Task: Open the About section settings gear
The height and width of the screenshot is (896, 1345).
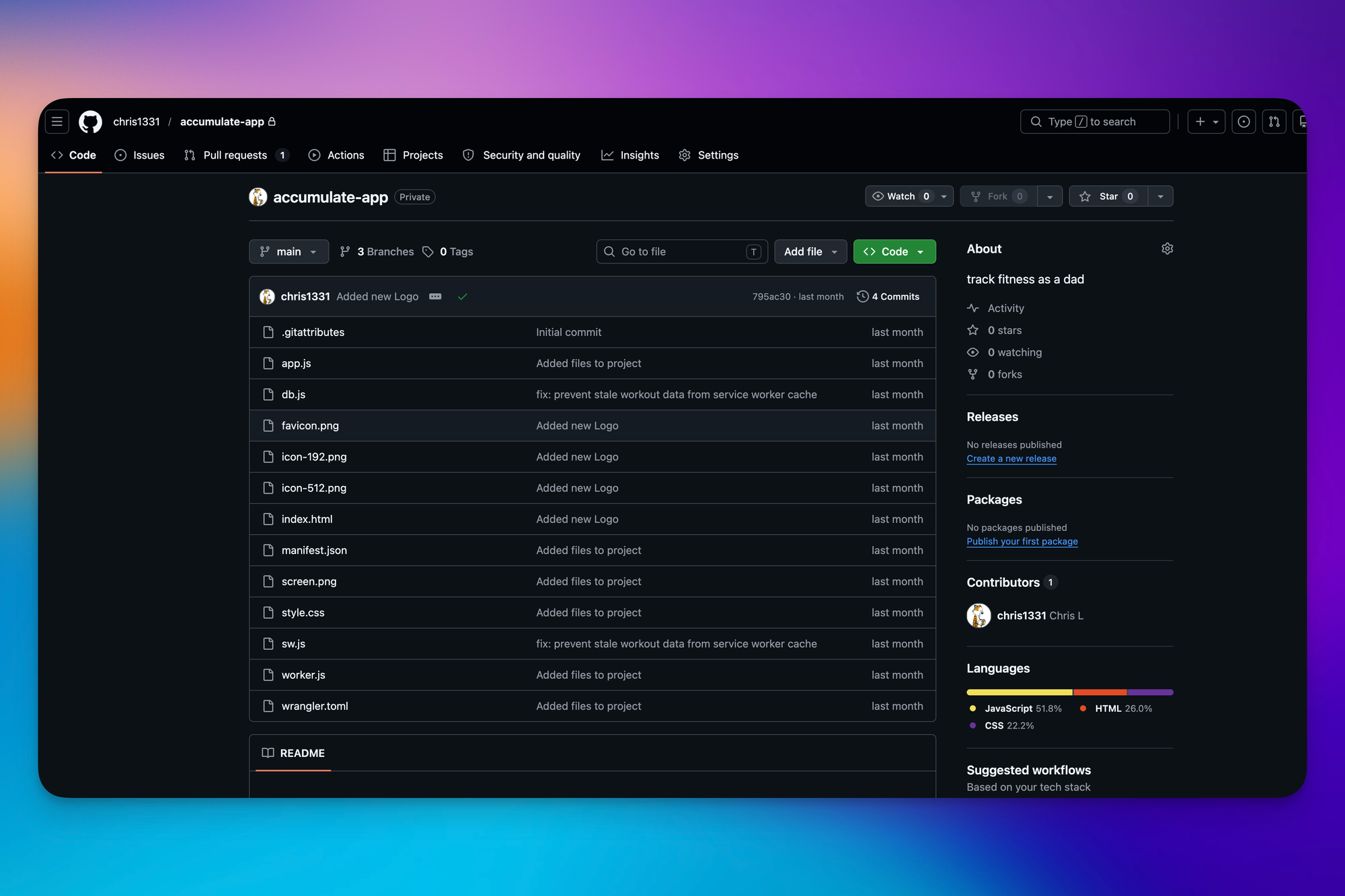Action: (x=1167, y=248)
